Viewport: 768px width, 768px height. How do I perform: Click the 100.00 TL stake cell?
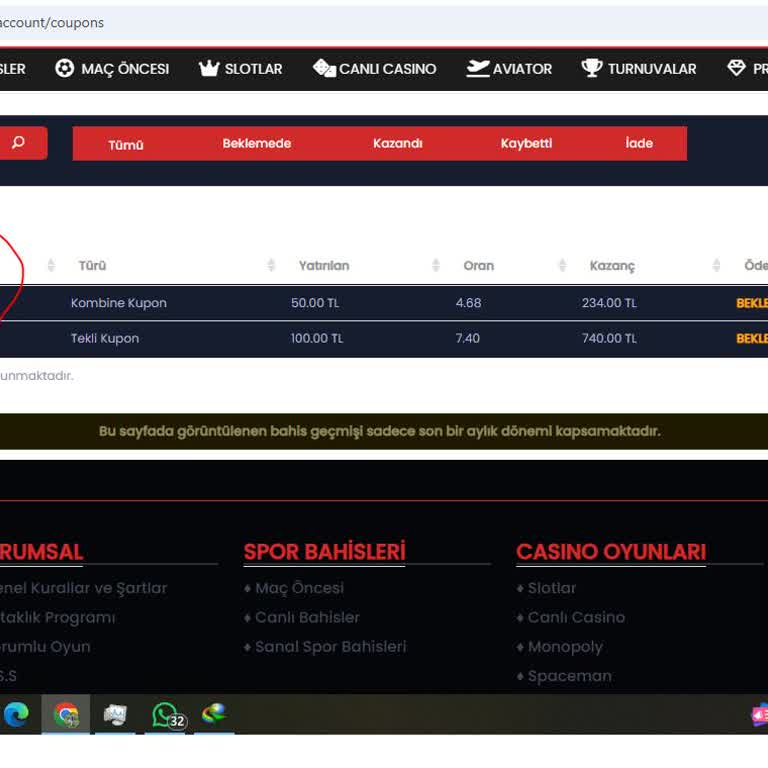(316, 338)
